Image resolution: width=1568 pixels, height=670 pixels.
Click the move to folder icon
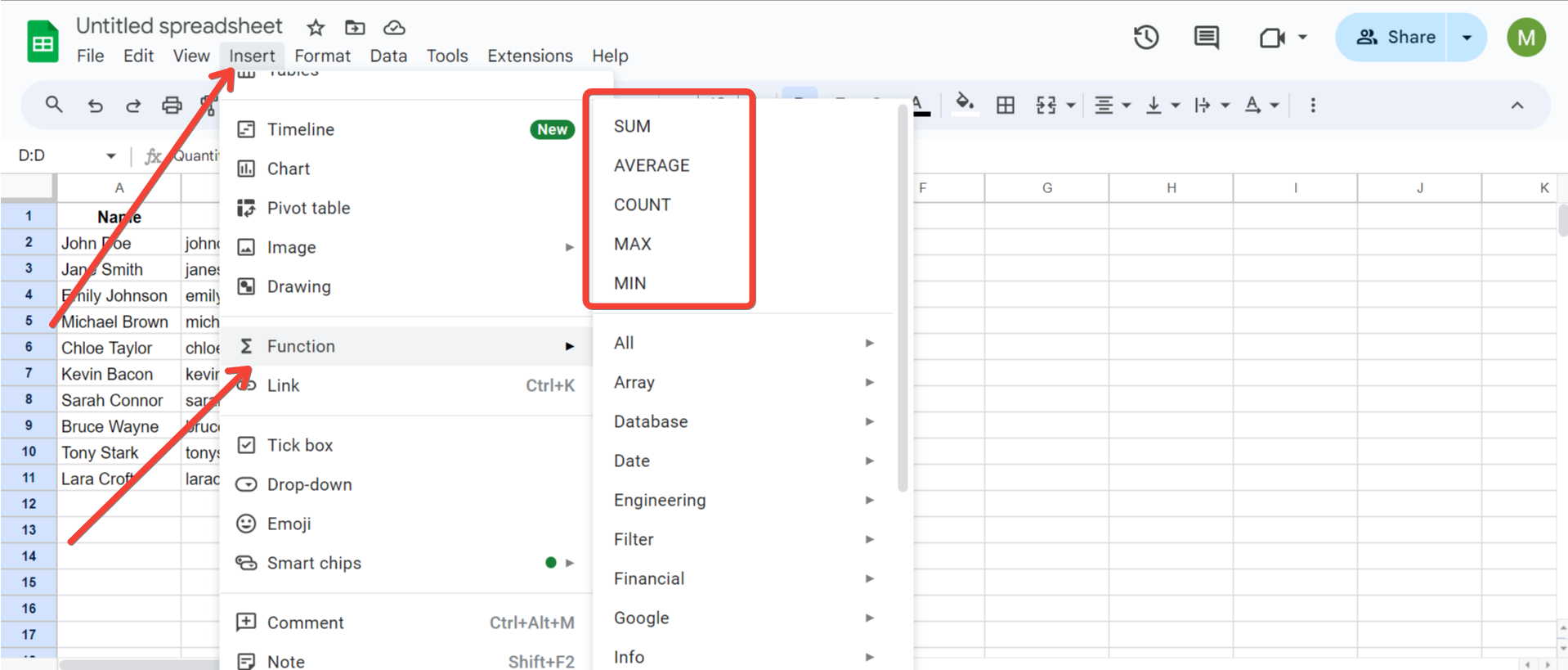(x=355, y=28)
